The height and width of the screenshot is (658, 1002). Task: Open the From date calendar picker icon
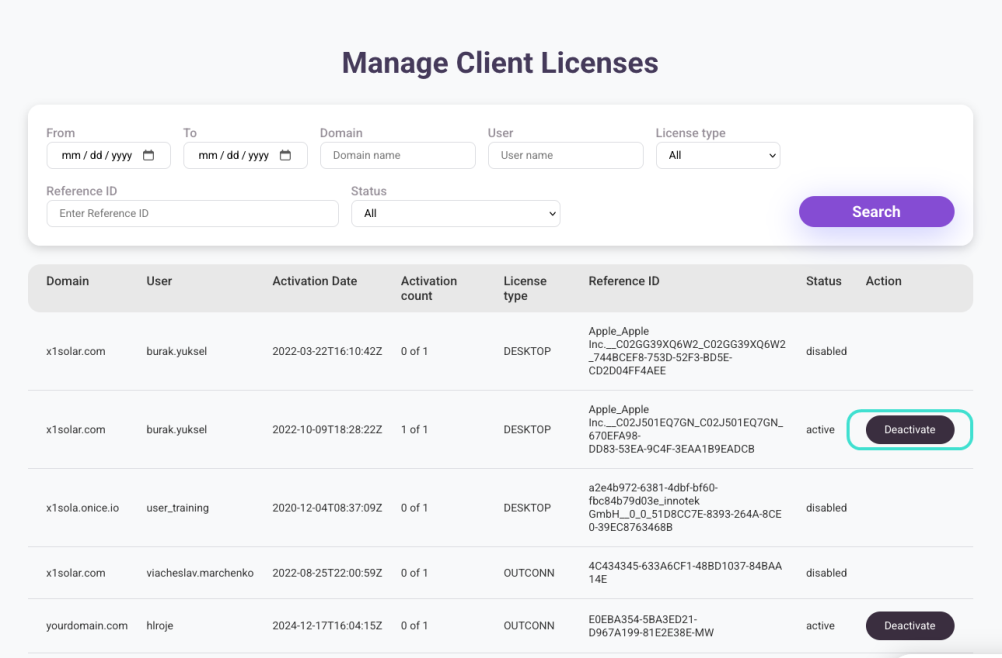tap(149, 155)
